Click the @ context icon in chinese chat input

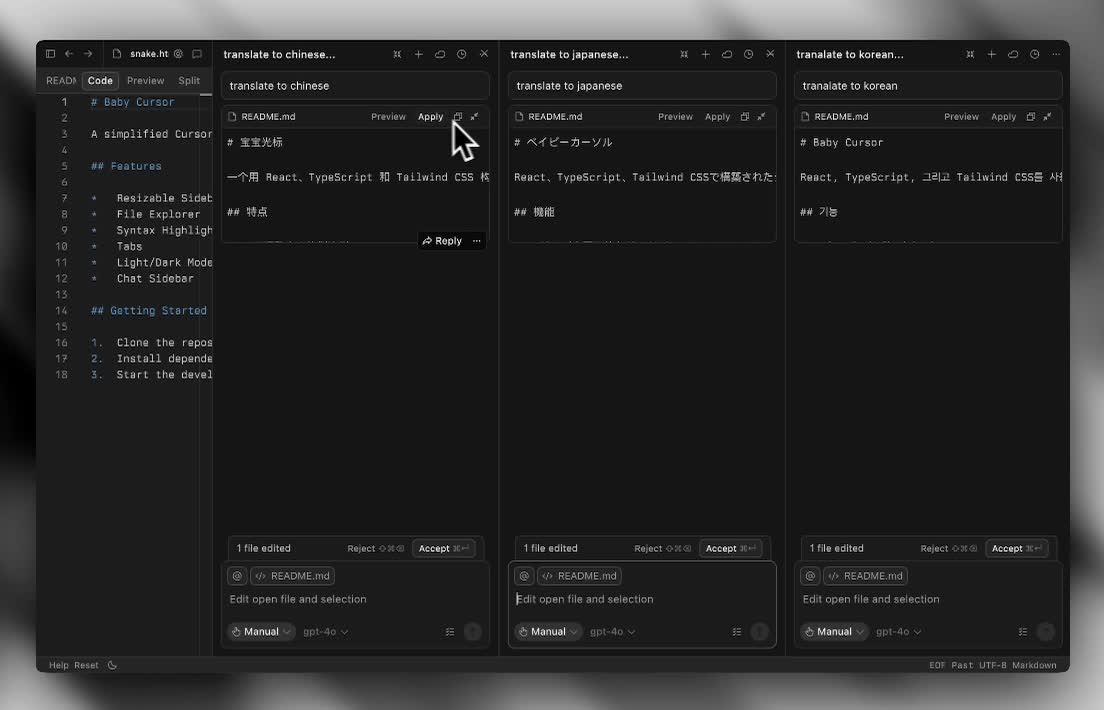[237, 575]
